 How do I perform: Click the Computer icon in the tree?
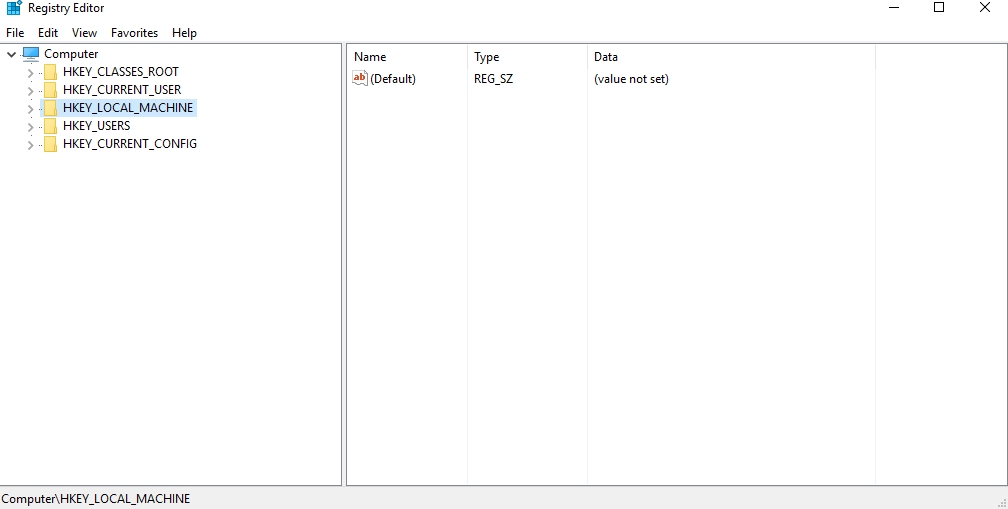(31, 54)
